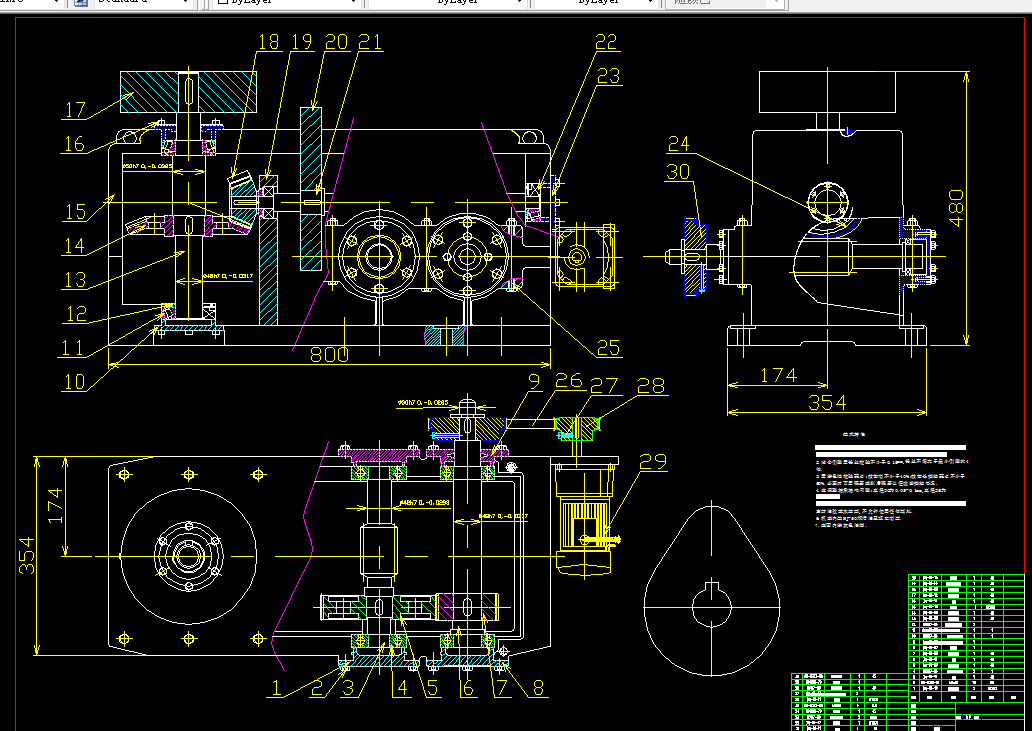The width and height of the screenshot is (1032, 731).
Task: Select part callout number 16
Action: [74, 143]
